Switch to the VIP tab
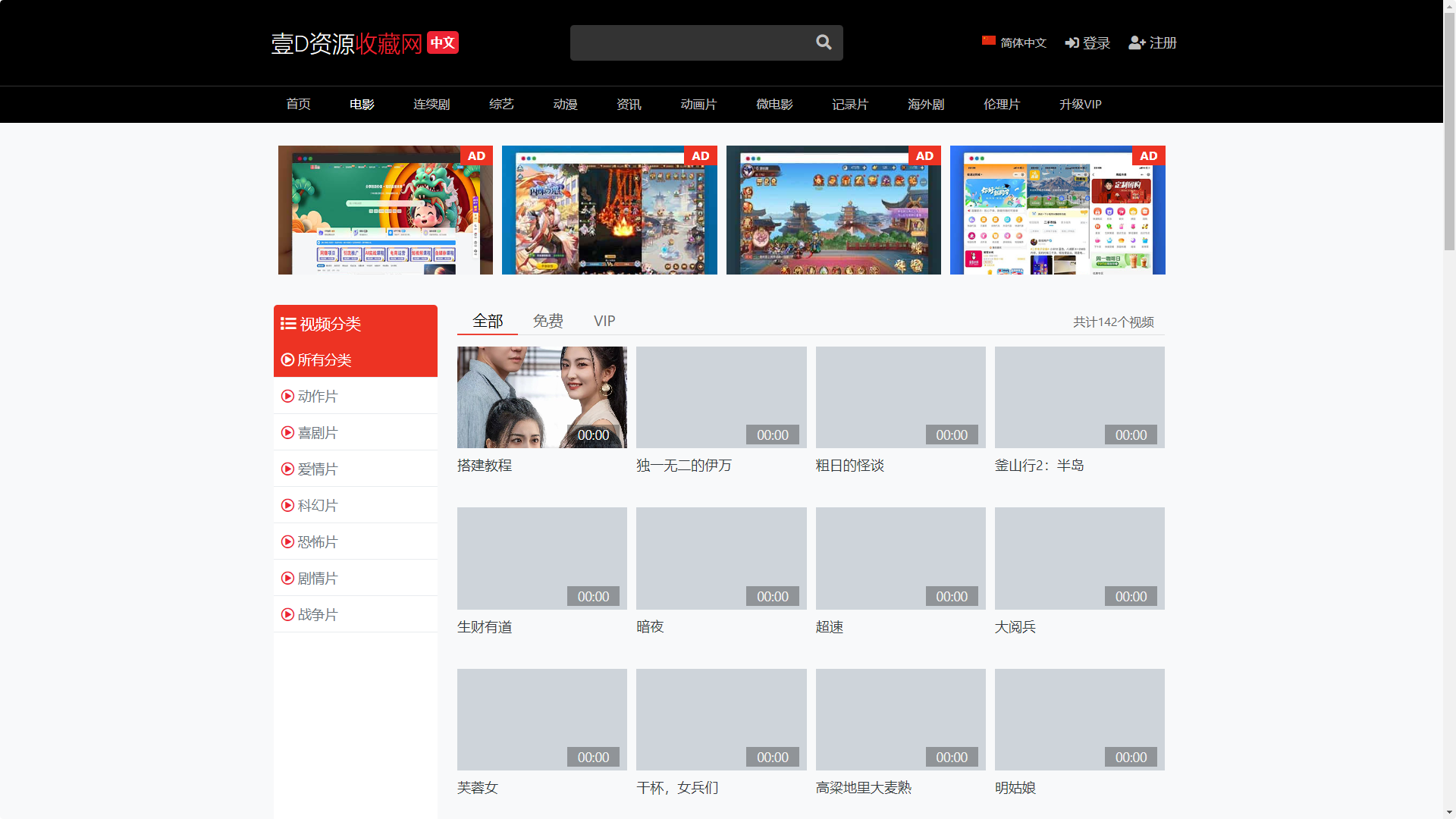Image resolution: width=1456 pixels, height=819 pixels. tap(604, 321)
